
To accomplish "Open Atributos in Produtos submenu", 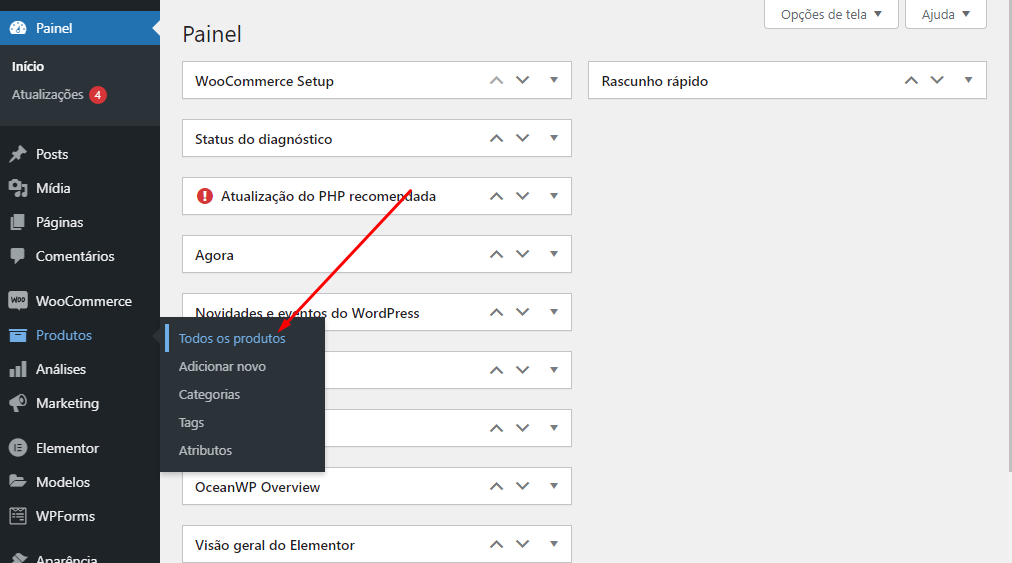I will pyautogui.click(x=205, y=450).
